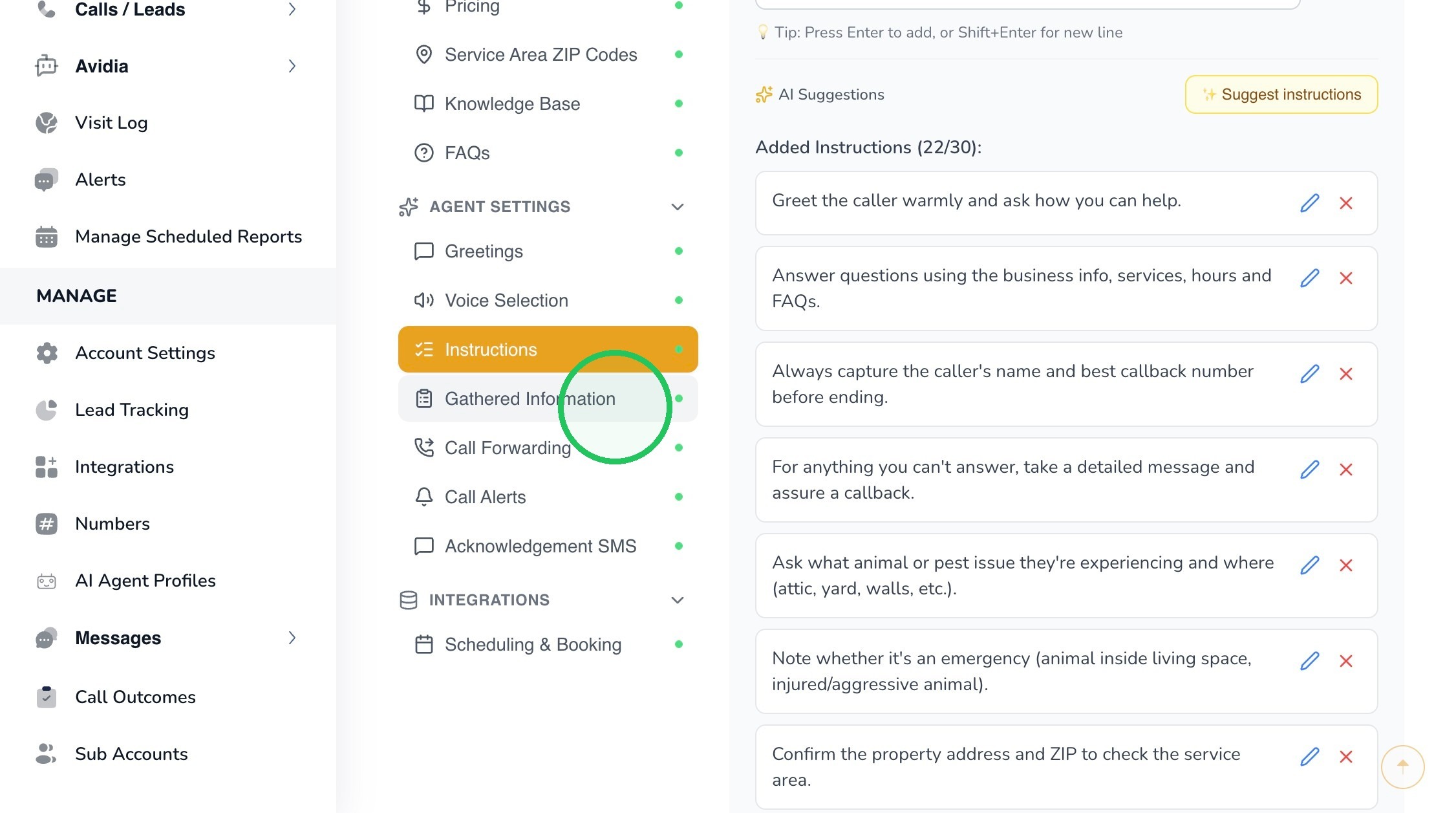Open the Knowledge Base section
Image resolution: width=1456 pixels, height=813 pixels.
(548, 103)
